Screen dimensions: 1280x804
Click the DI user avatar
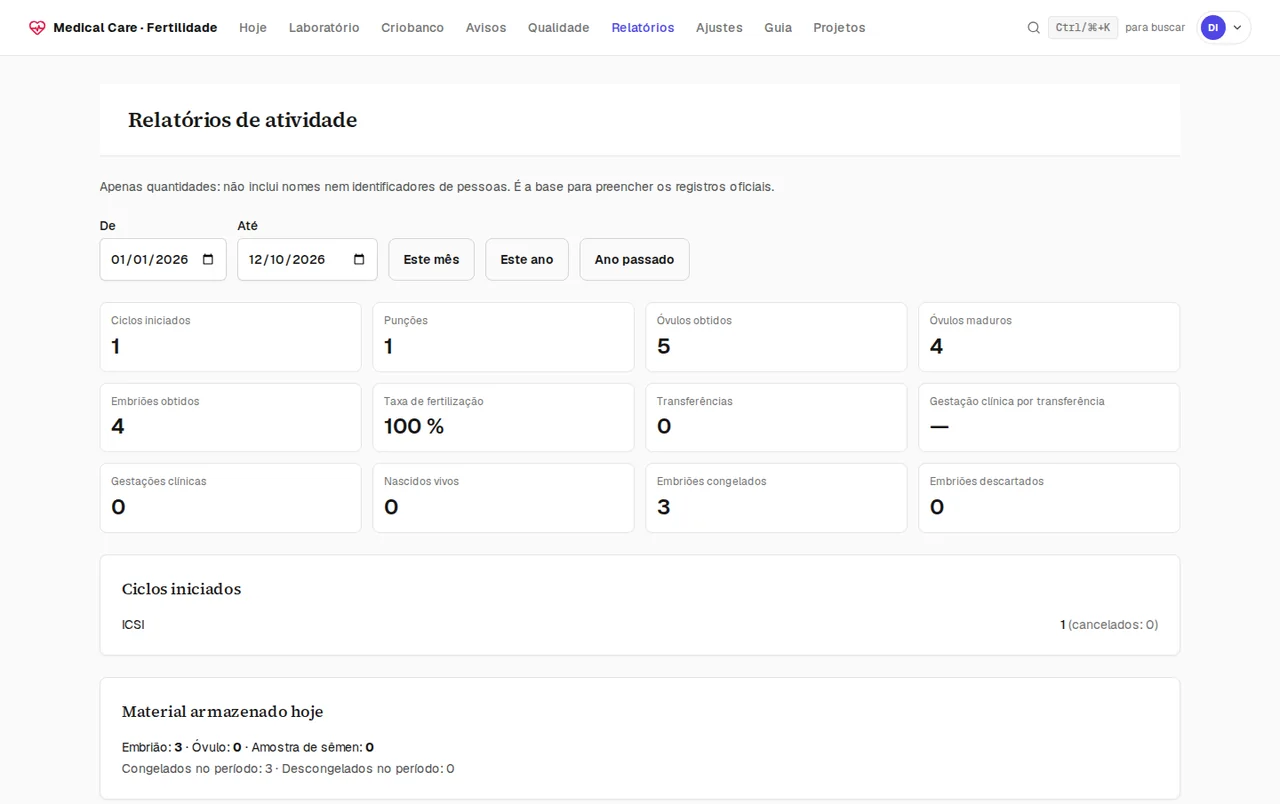[1213, 28]
